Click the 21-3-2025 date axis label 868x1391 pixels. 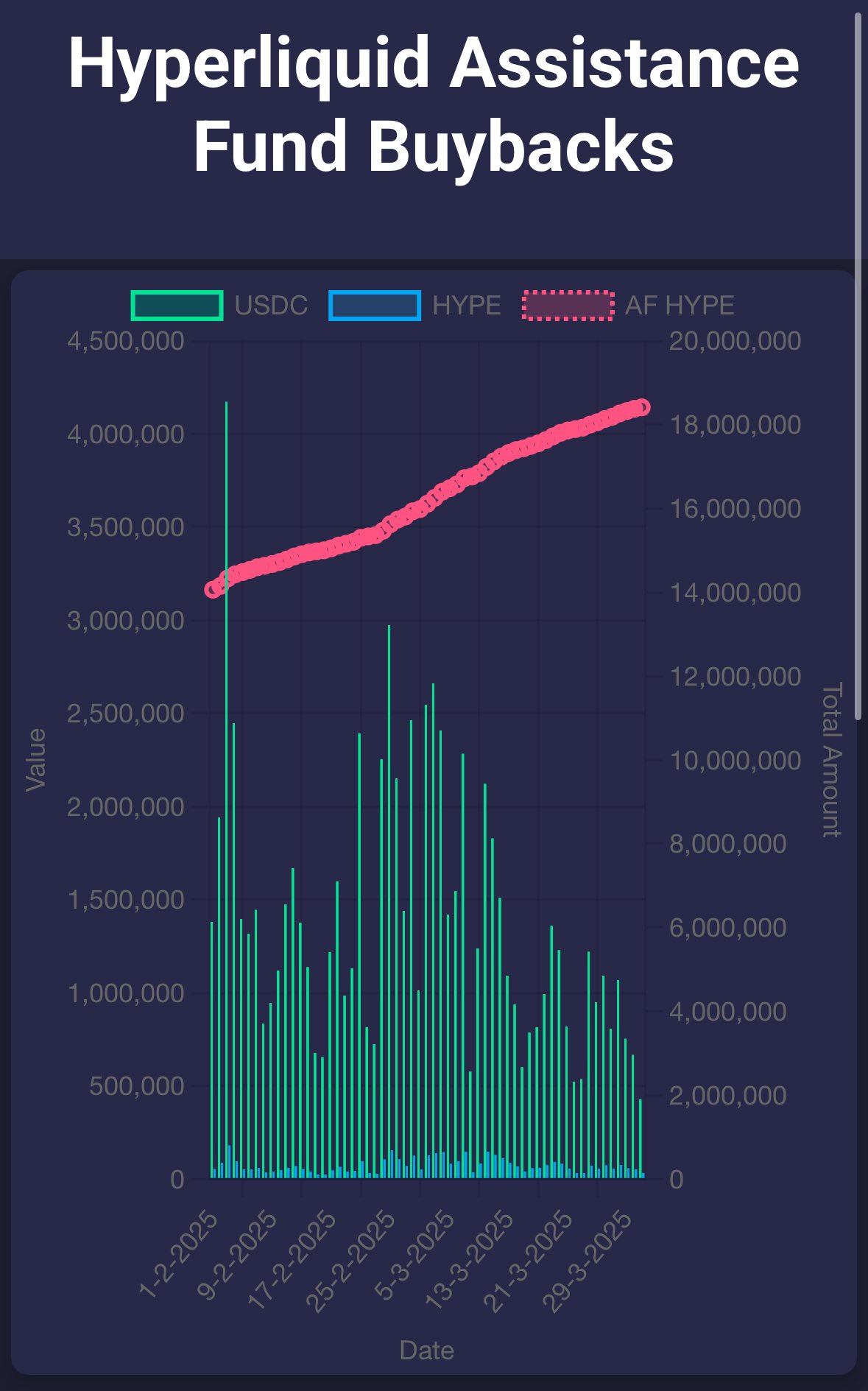tap(527, 1260)
